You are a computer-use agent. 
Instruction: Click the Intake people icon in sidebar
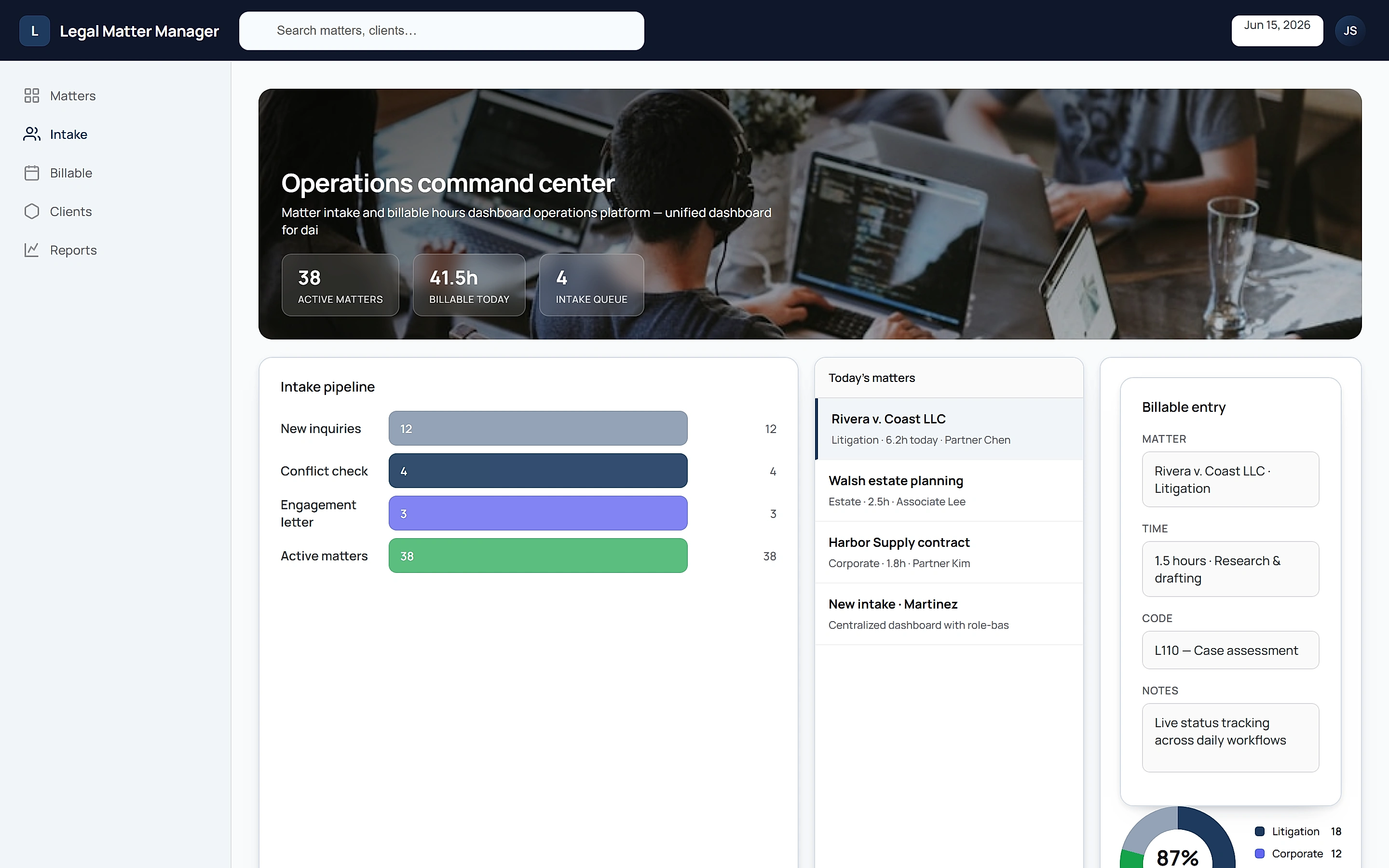pyautogui.click(x=31, y=134)
